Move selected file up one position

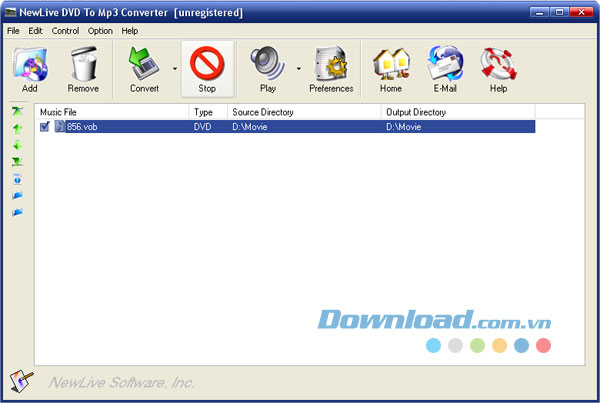click(17, 129)
